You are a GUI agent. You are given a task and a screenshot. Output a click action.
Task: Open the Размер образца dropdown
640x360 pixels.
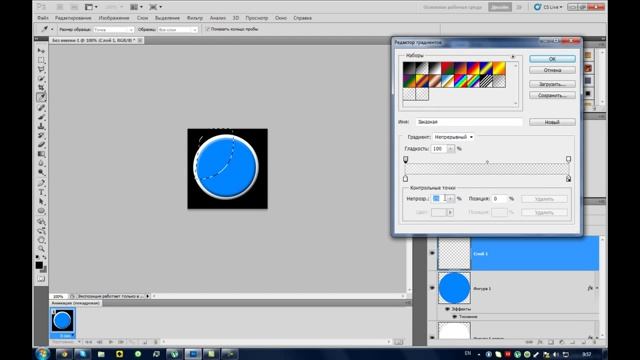pos(113,29)
